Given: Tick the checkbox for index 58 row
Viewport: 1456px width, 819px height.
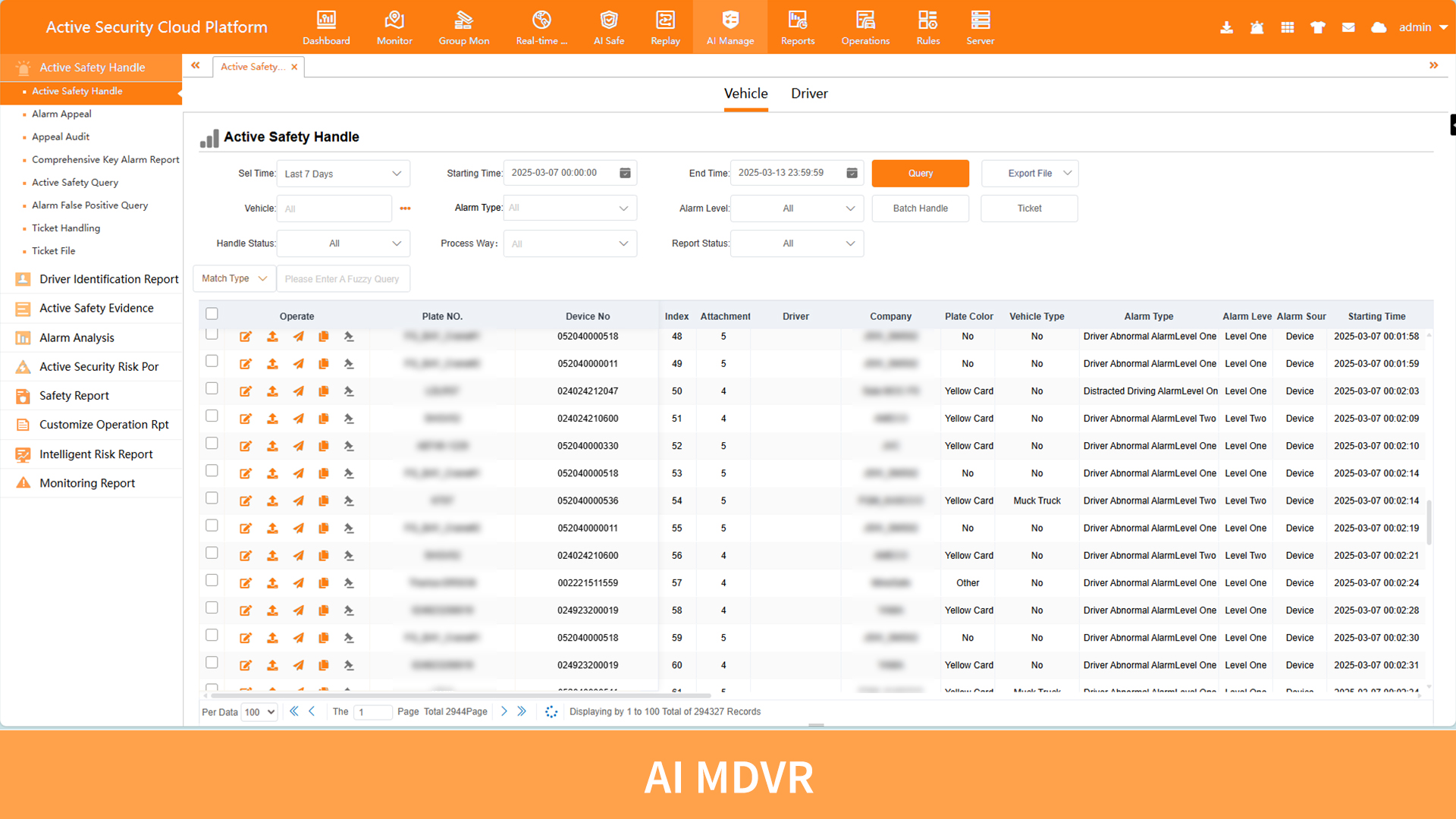Looking at the screenshot, I should [x=212, y=607].
